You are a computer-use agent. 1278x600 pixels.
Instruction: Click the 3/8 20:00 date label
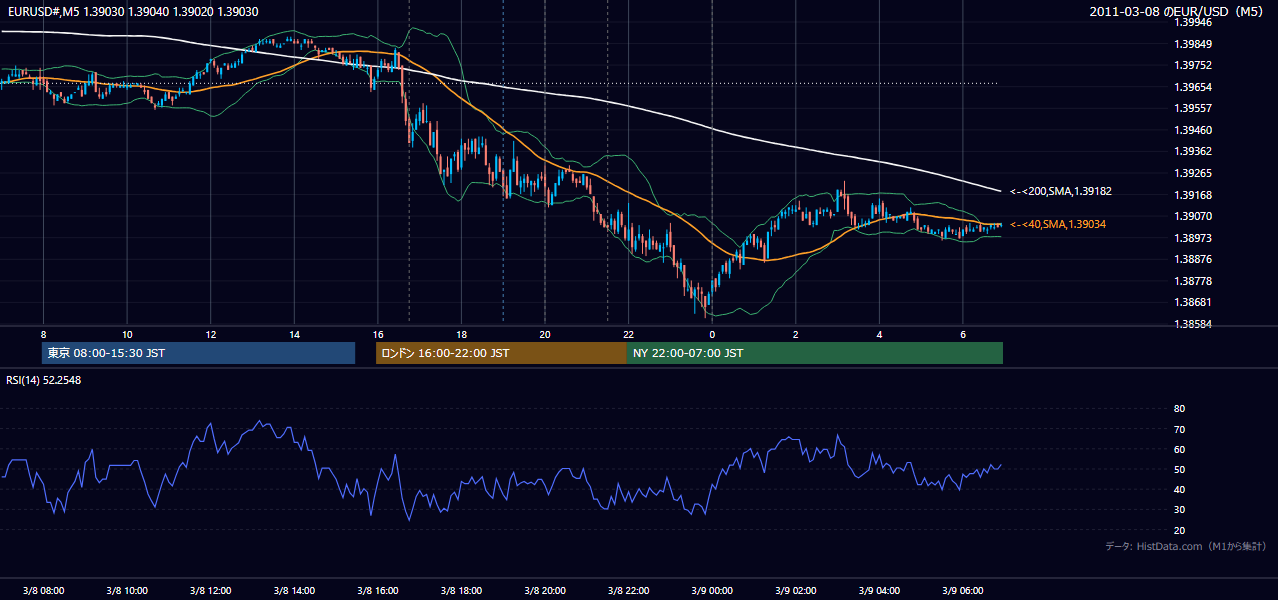pyautogui.click(x=545, y=590)
